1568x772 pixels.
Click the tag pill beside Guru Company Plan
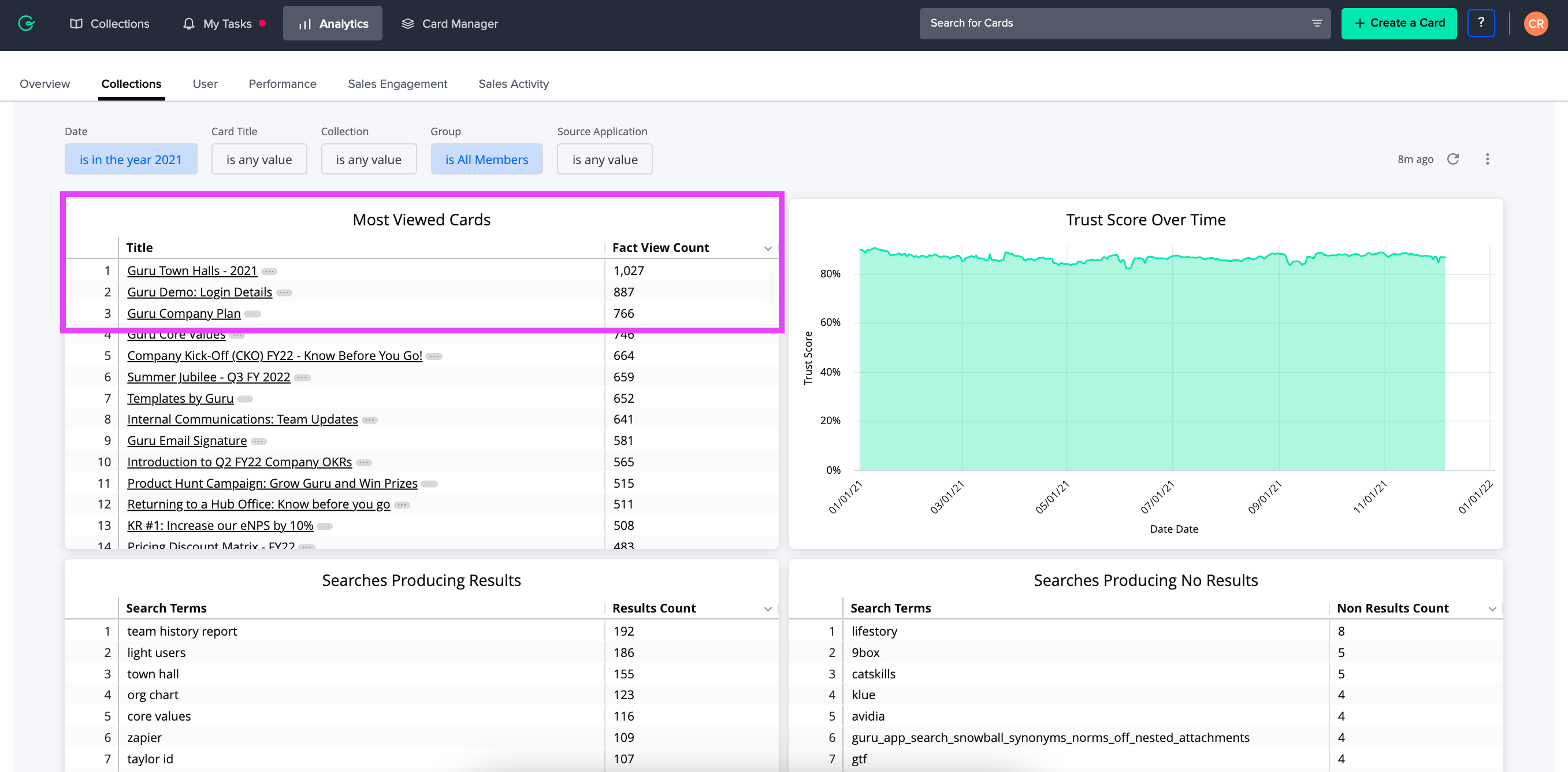pos(252,314)
